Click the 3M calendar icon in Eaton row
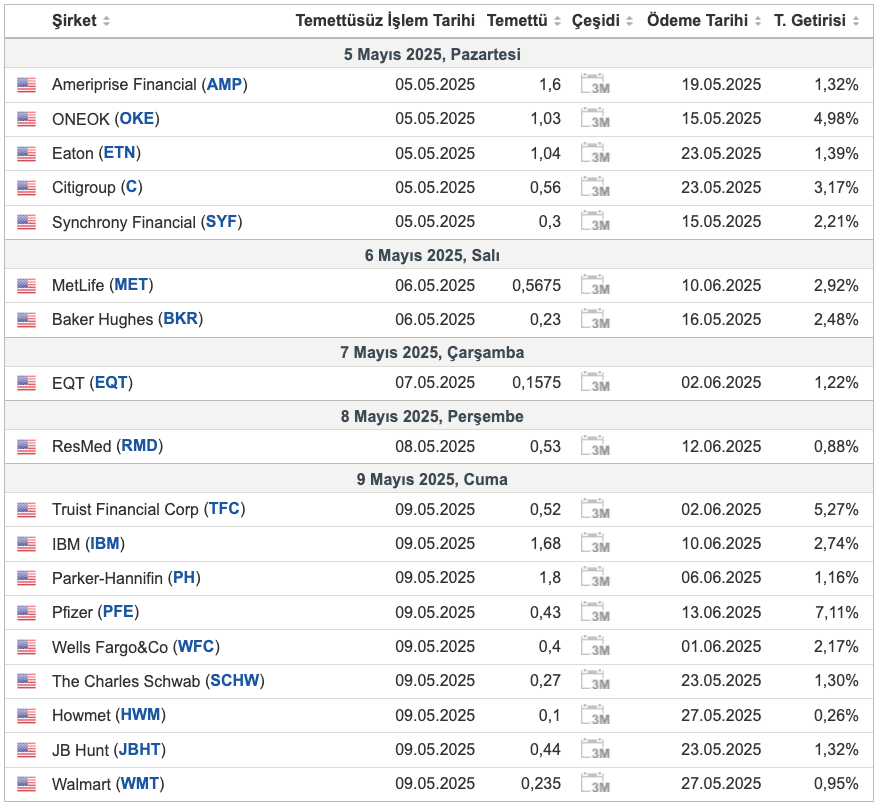 (595, 153)
